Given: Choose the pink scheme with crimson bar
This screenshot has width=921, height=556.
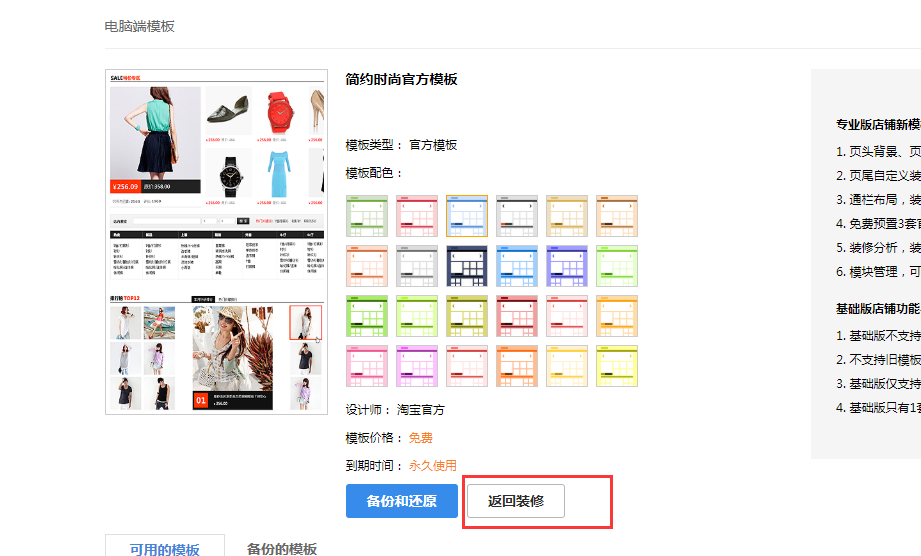Looking at the screenshot, I should point(416,216).
